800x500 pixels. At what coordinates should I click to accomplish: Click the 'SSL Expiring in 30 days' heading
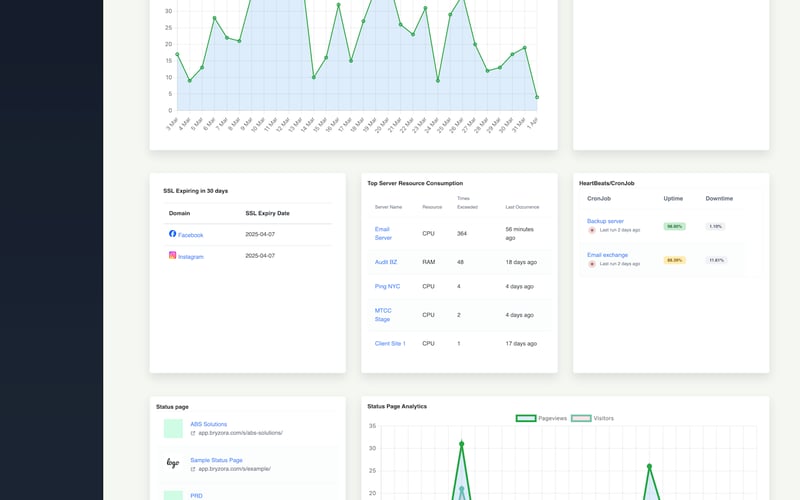pos(195,191)
